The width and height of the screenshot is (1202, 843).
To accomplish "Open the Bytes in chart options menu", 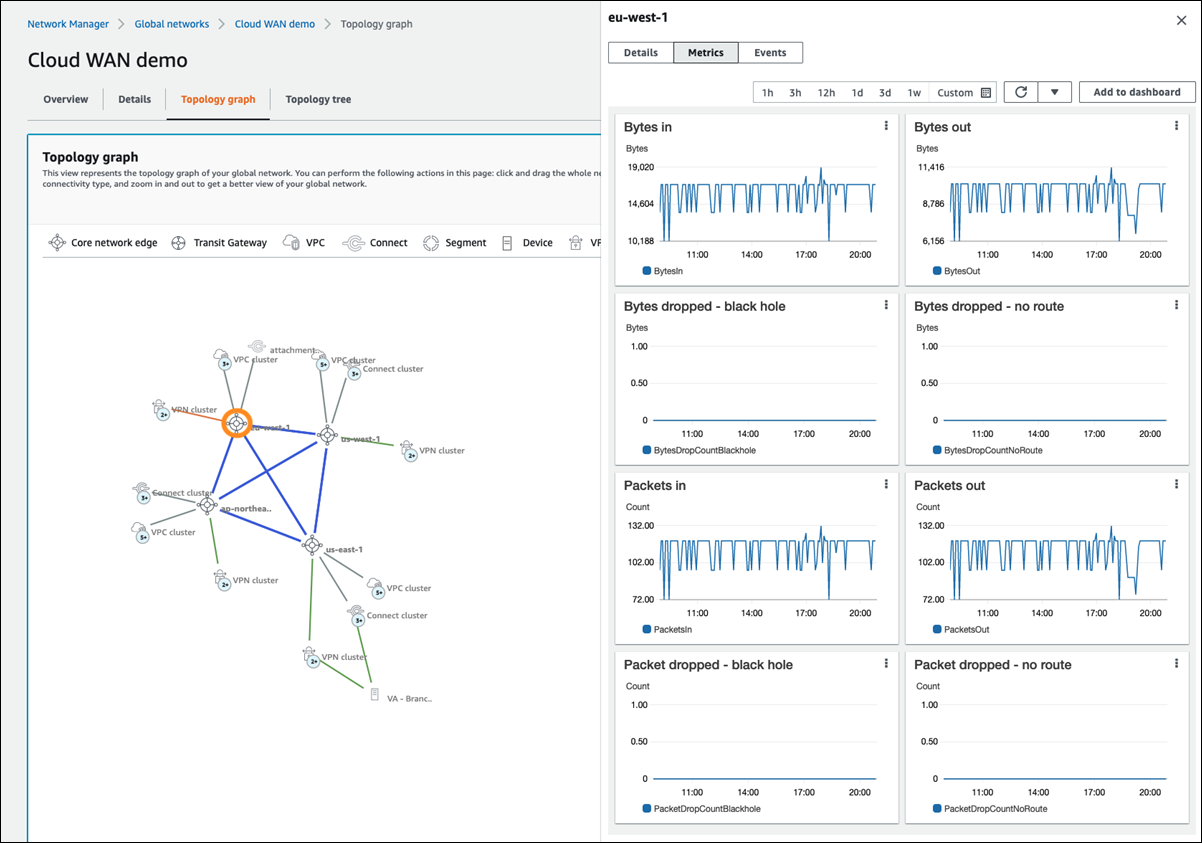I will 885,125.
